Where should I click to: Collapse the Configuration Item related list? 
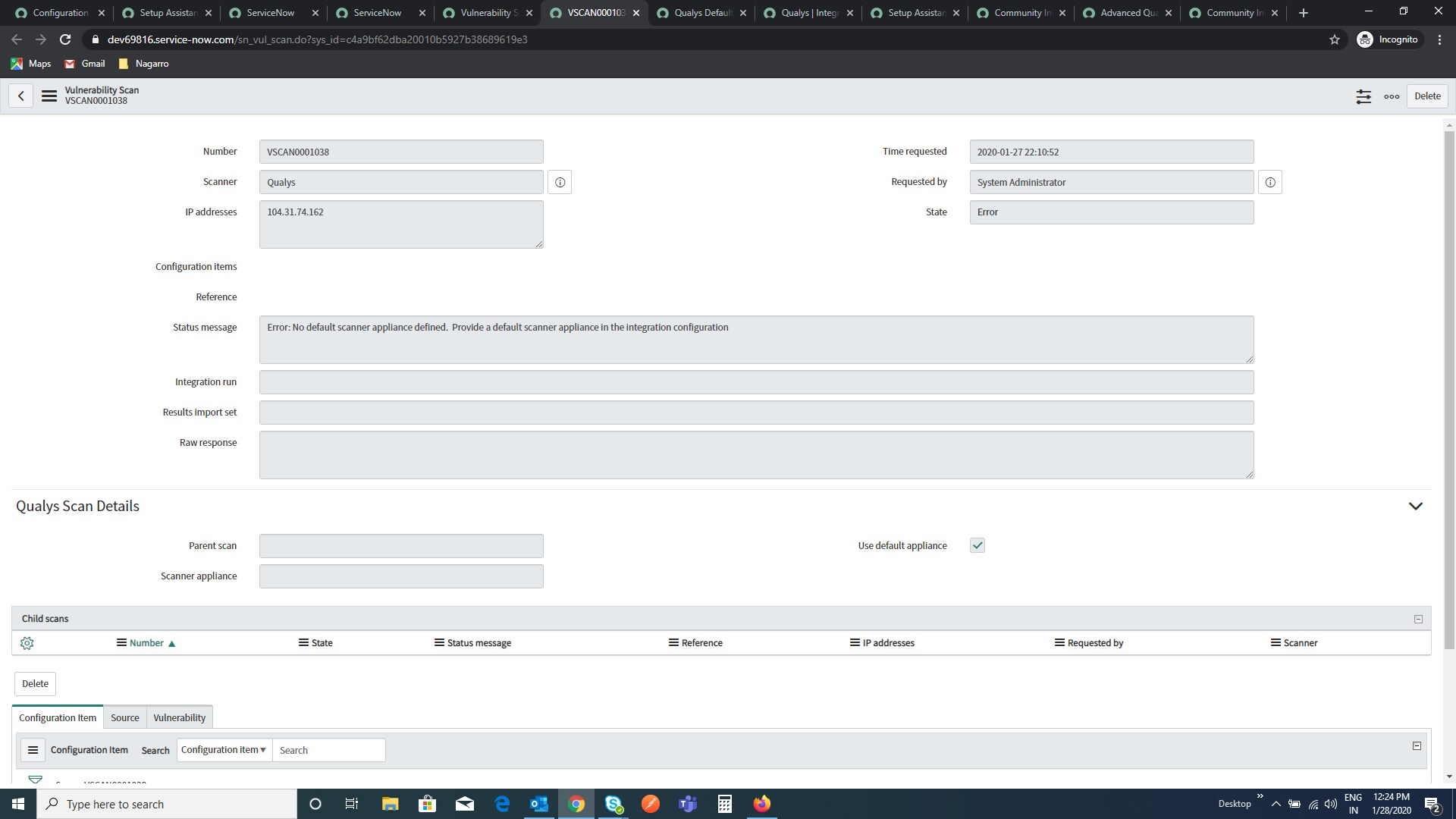[1417, 746]
